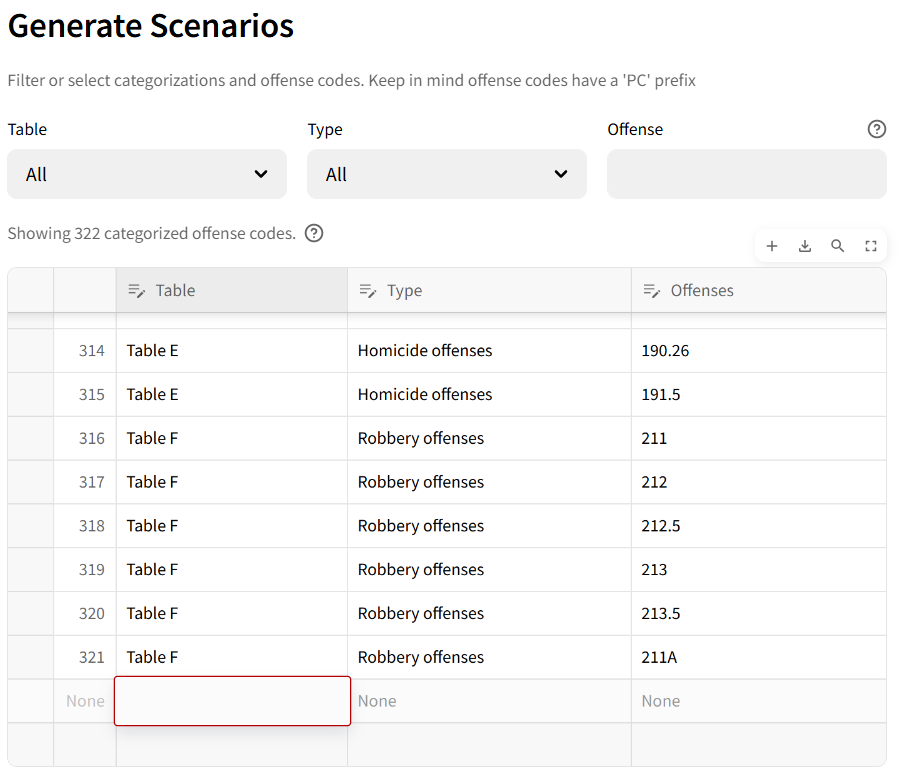This screenshot has width=910, height=780.
Task: Open the table search icon
Action: (x=838, y=246)
